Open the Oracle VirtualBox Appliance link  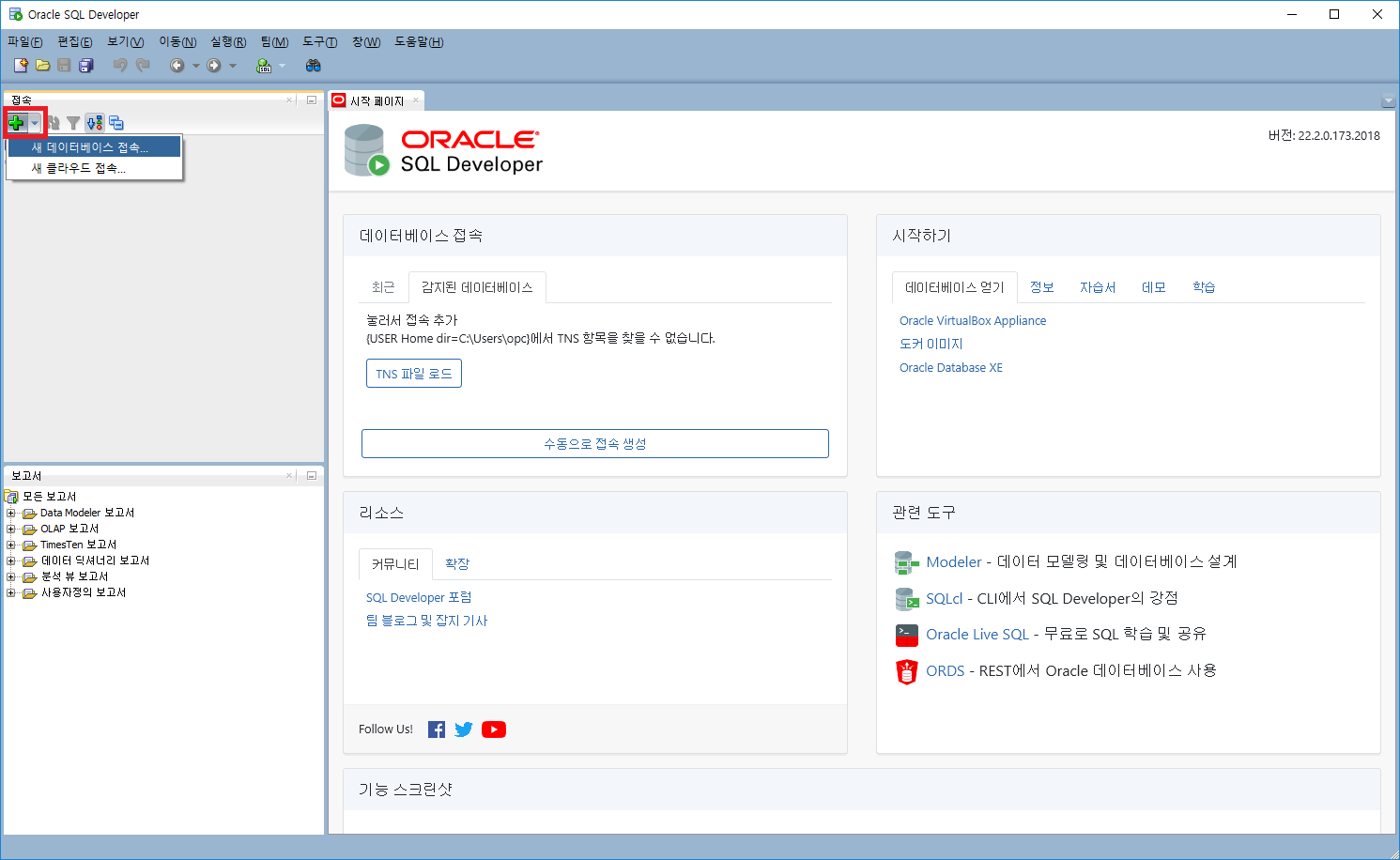tap(973, 321)
